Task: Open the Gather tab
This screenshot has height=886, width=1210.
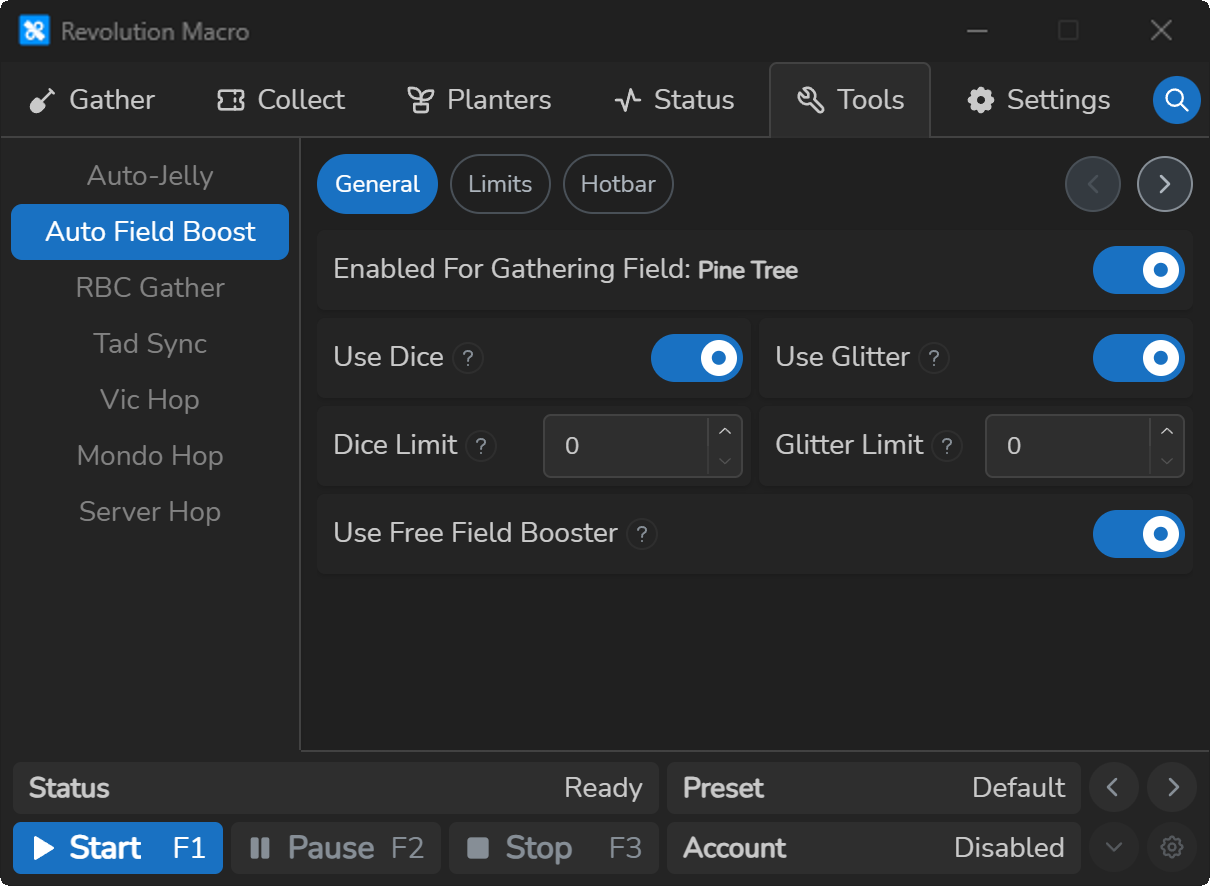Action: 92,100
